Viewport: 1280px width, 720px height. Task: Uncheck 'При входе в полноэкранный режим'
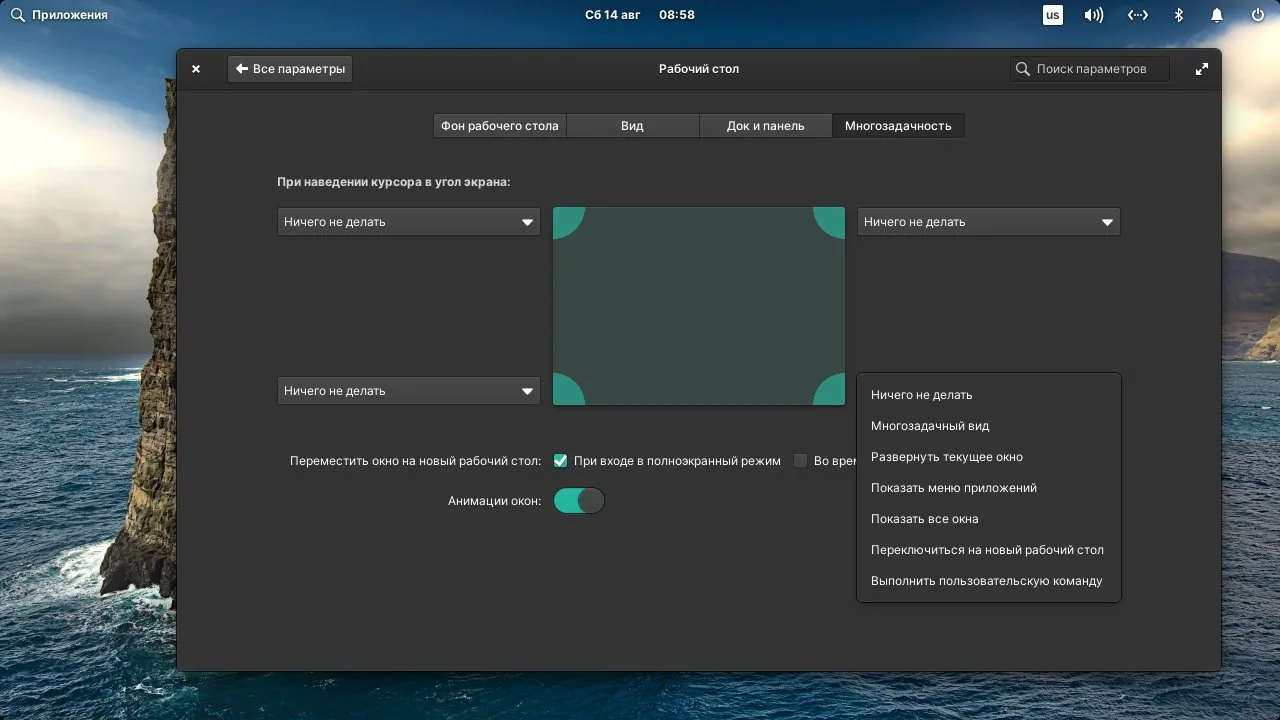[560, 461]
